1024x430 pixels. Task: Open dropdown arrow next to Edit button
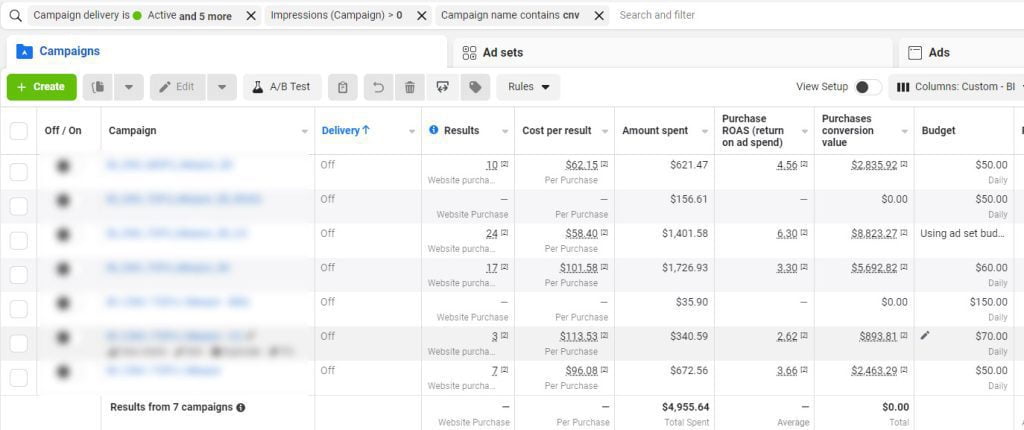click(222, 87)
